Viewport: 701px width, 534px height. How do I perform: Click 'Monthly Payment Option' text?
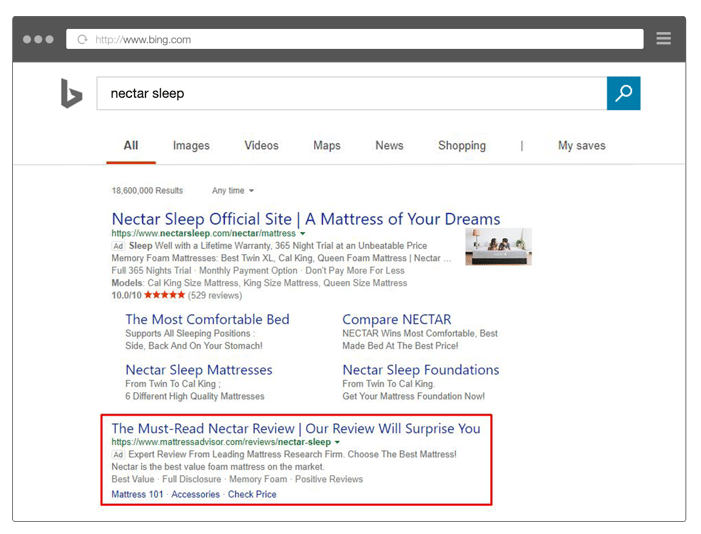[x=248, y=271]
